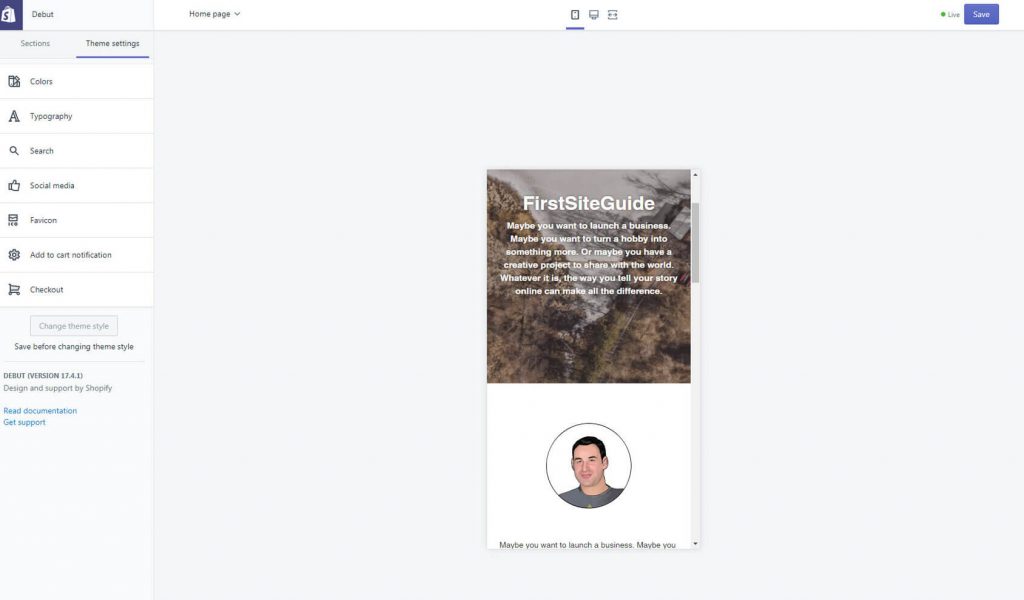Open the Home page dropdown

tap(210, 13)
